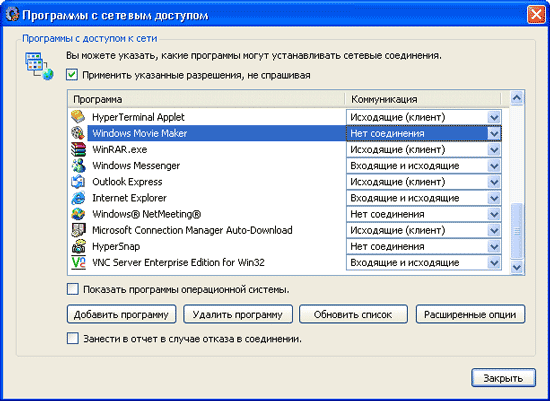Click the Windows Movie Maker icon
Screen dimensions: 550x401
pos(78,133)
